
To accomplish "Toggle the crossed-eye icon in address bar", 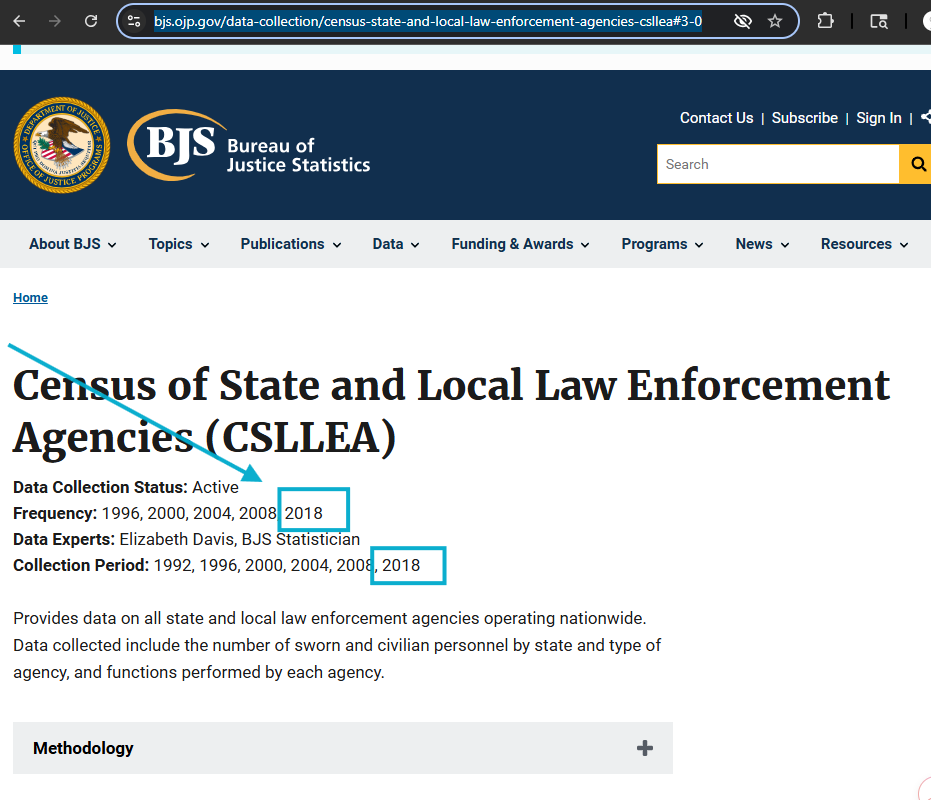I will (x=742, y=21).
